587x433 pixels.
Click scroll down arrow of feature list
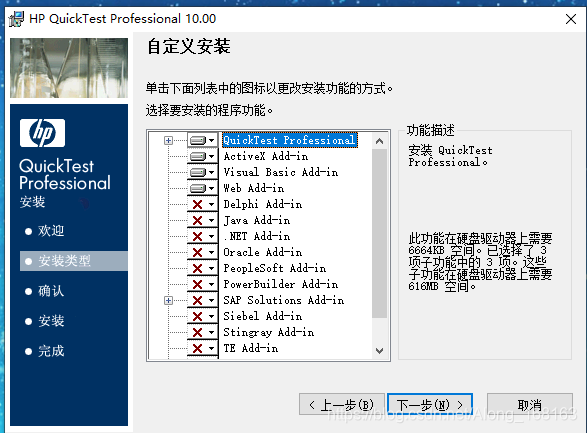tap(379, 351)
